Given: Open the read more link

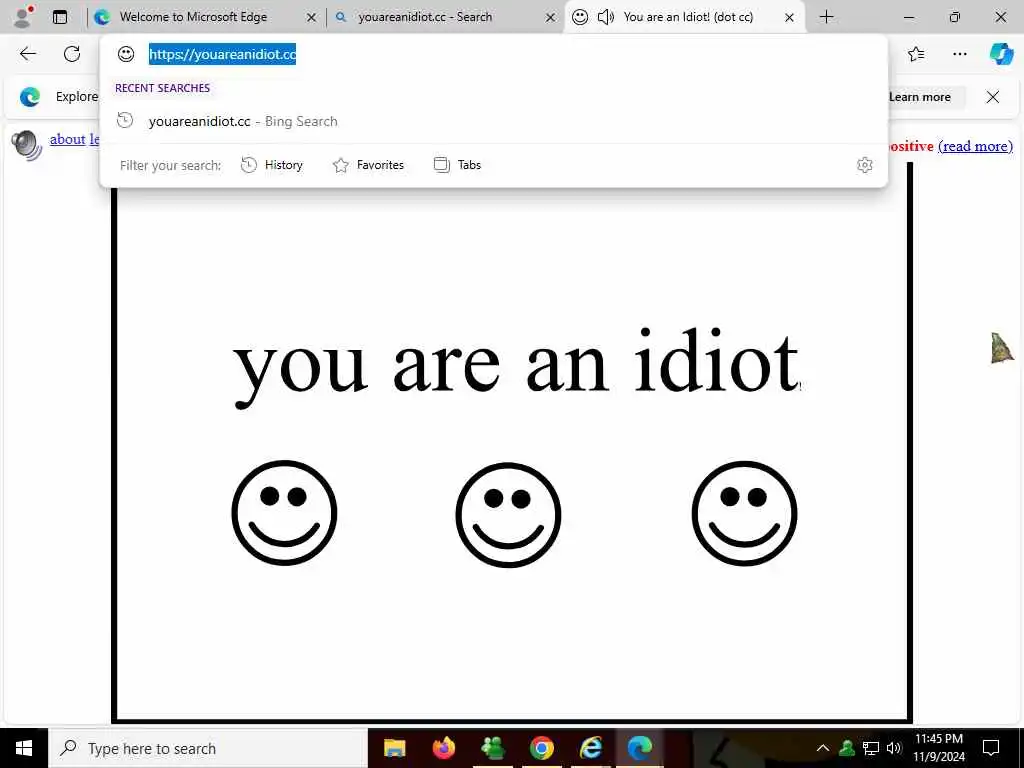Looking at the screenshot, I should pos(975,146).
